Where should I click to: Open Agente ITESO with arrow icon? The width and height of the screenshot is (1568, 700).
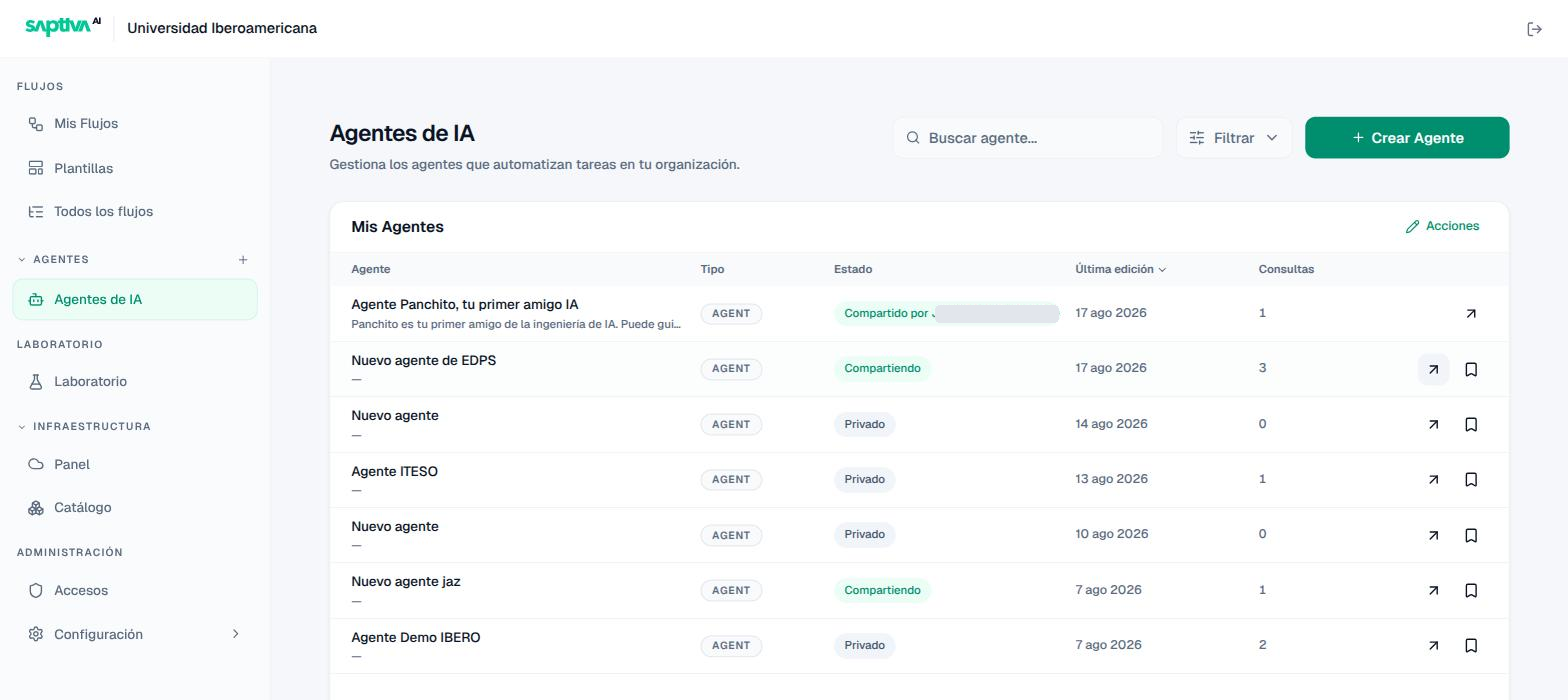[1433, 480]
